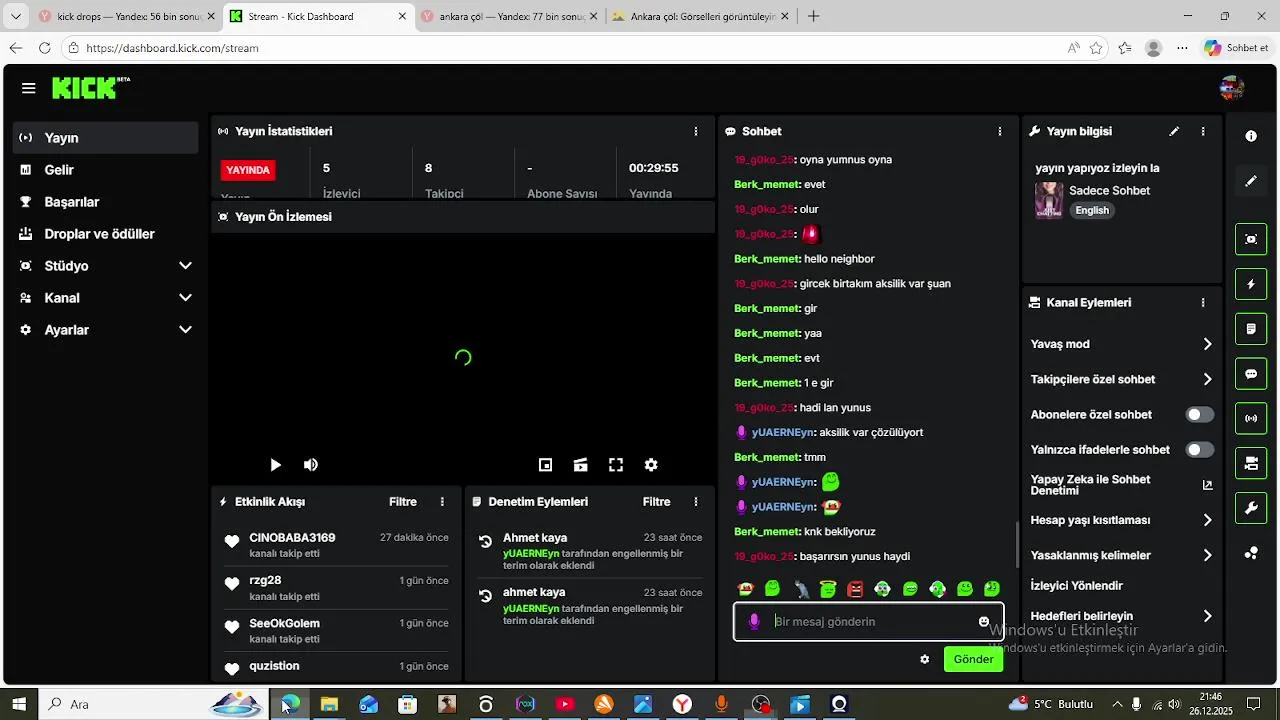
Task: Click the chat message input field
Action: click(x=868, y=622)
